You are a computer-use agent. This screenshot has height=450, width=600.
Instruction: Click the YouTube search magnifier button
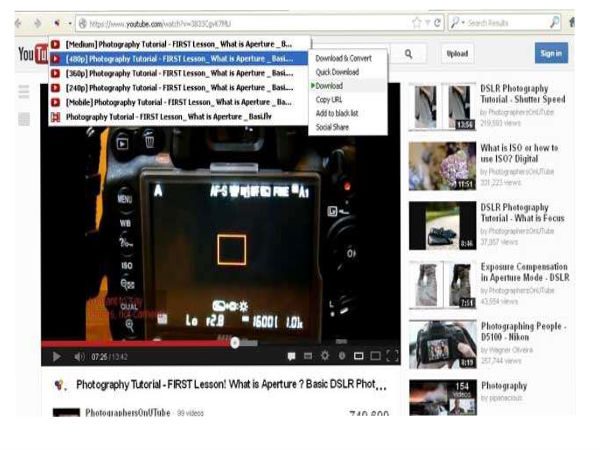click(409, 54)
